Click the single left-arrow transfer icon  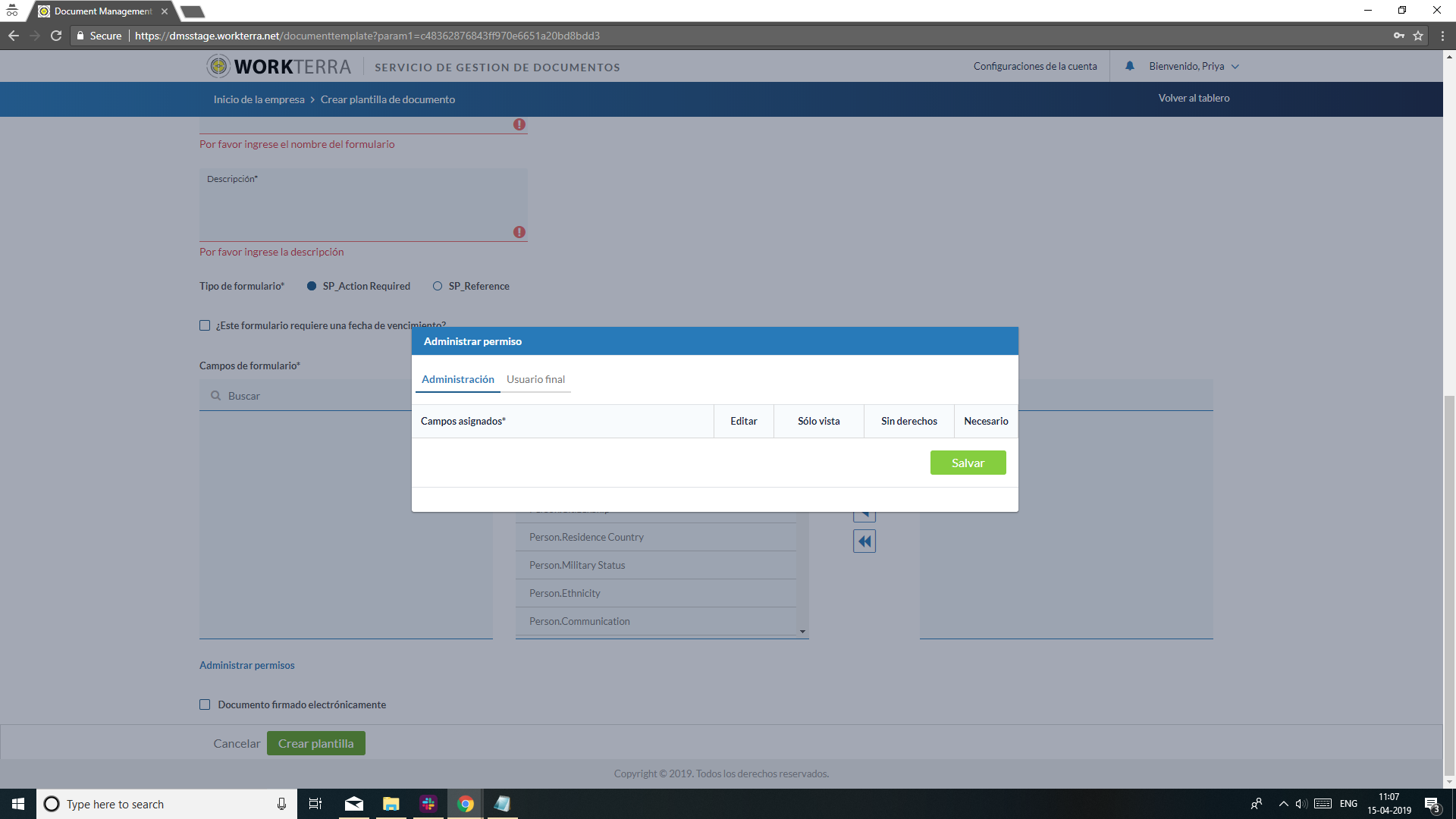[864, 510]
